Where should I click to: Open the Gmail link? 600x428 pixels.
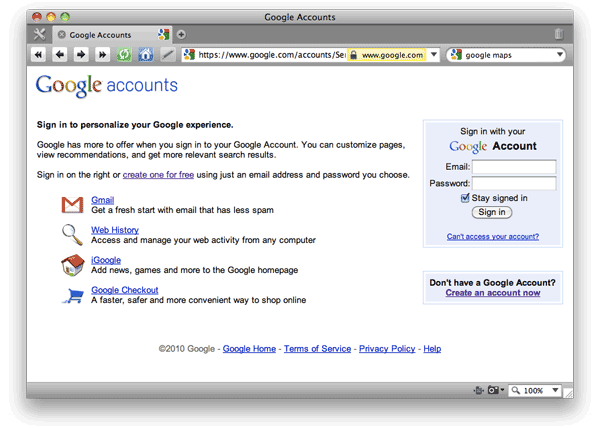tap(103, 200)
